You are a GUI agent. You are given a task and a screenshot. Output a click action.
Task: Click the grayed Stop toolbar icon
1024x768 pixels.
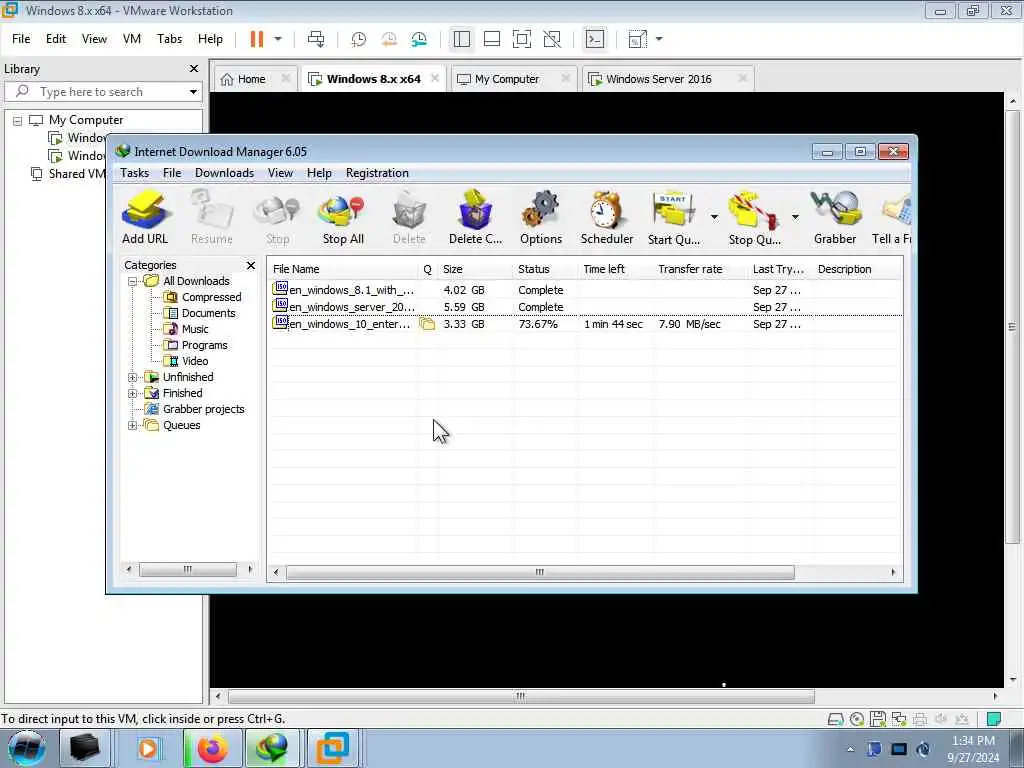tap(278, 217)
